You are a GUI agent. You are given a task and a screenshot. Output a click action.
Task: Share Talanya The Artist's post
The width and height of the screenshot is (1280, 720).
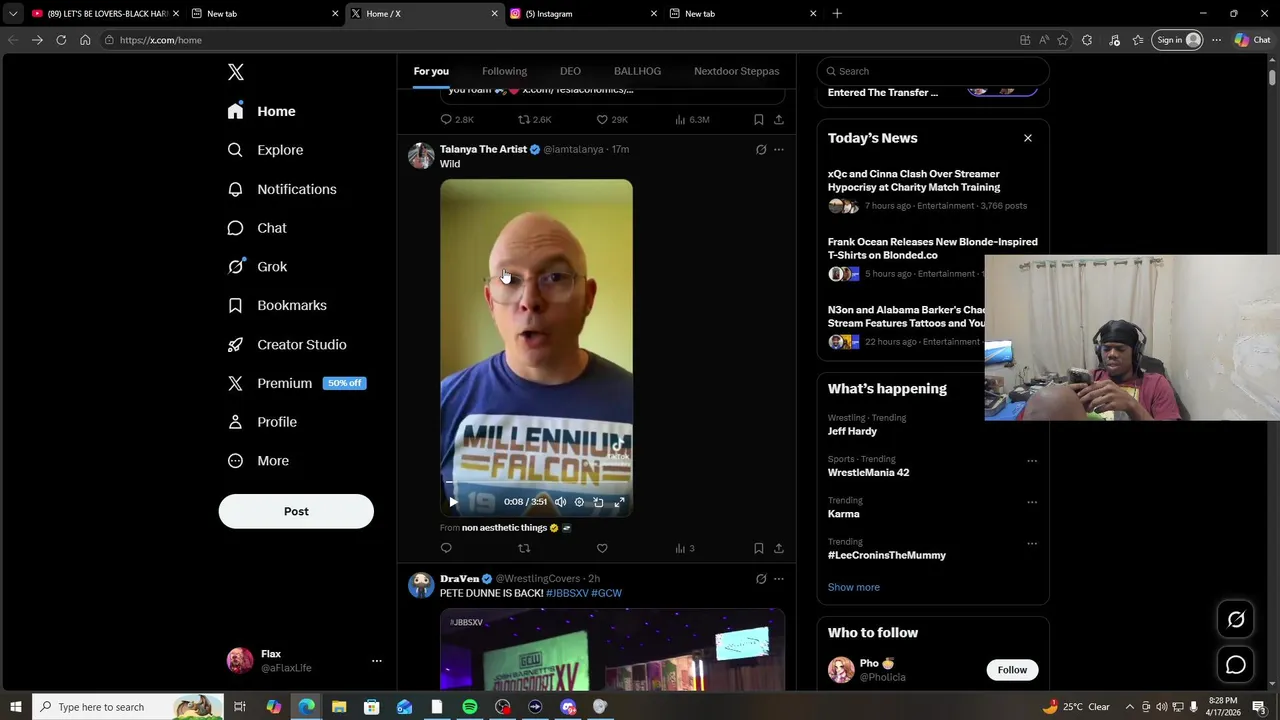pyautogui.click(x=779, y=548)
